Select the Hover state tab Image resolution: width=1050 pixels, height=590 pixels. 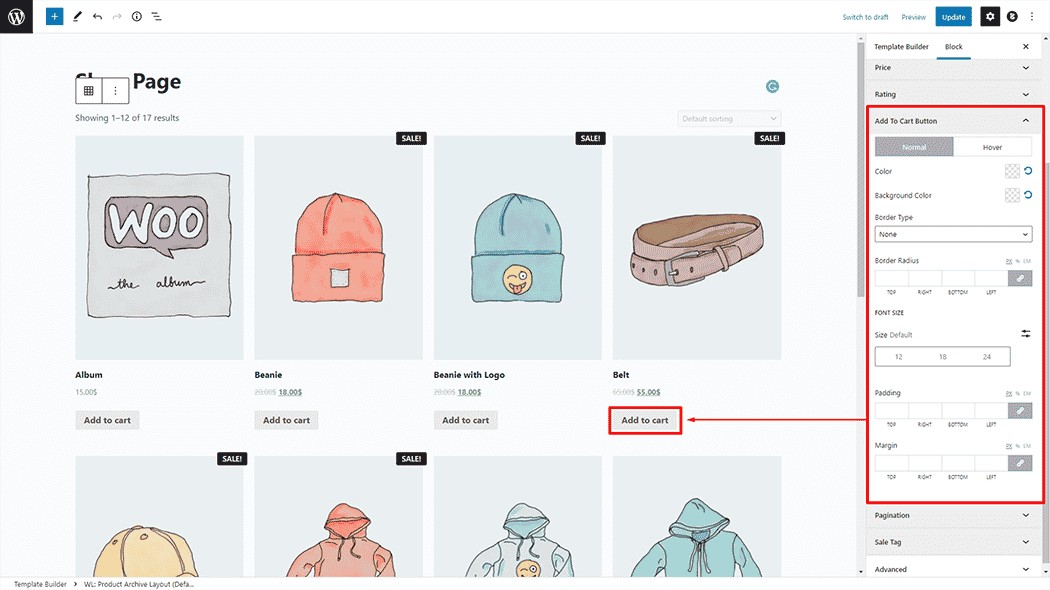point(992,147)
